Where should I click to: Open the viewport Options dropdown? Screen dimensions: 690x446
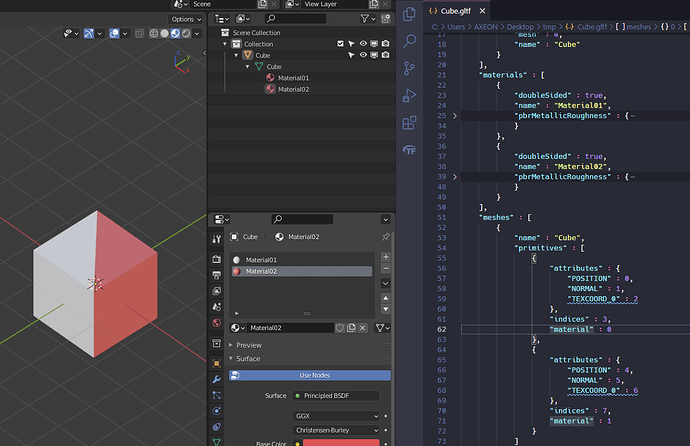[184, 19]
